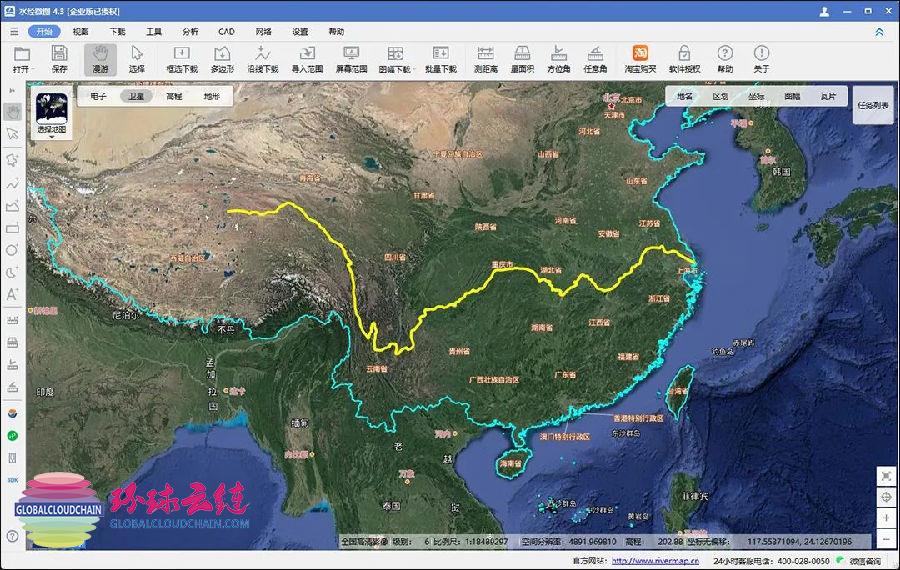Expand the 打开 open dropdown
Image resolution: width=900 pixels, height=570 pixels.
[x=22, y=69]
